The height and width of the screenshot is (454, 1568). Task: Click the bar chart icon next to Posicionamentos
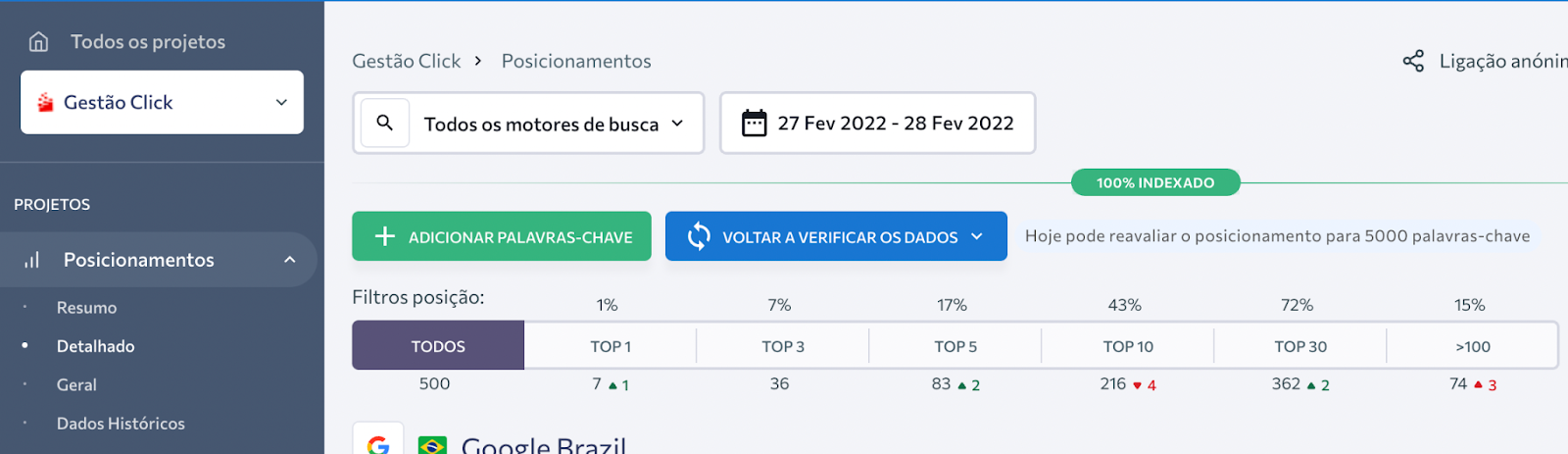click(32, 260)
